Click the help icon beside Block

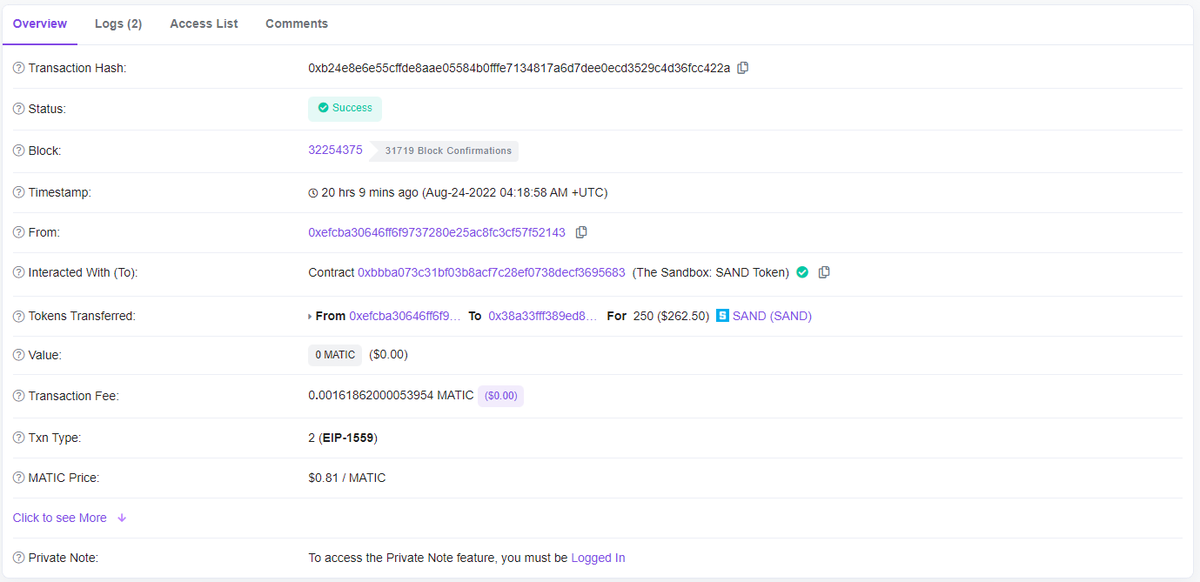click(18, 151)
